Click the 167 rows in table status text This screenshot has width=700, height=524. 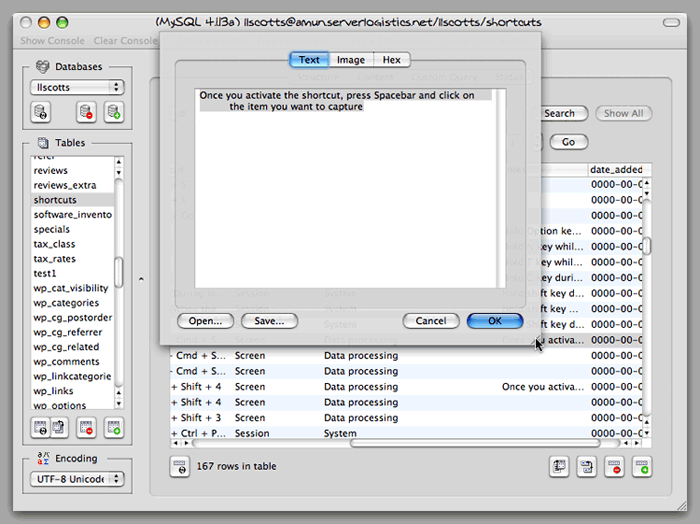(x=237, y=466)
